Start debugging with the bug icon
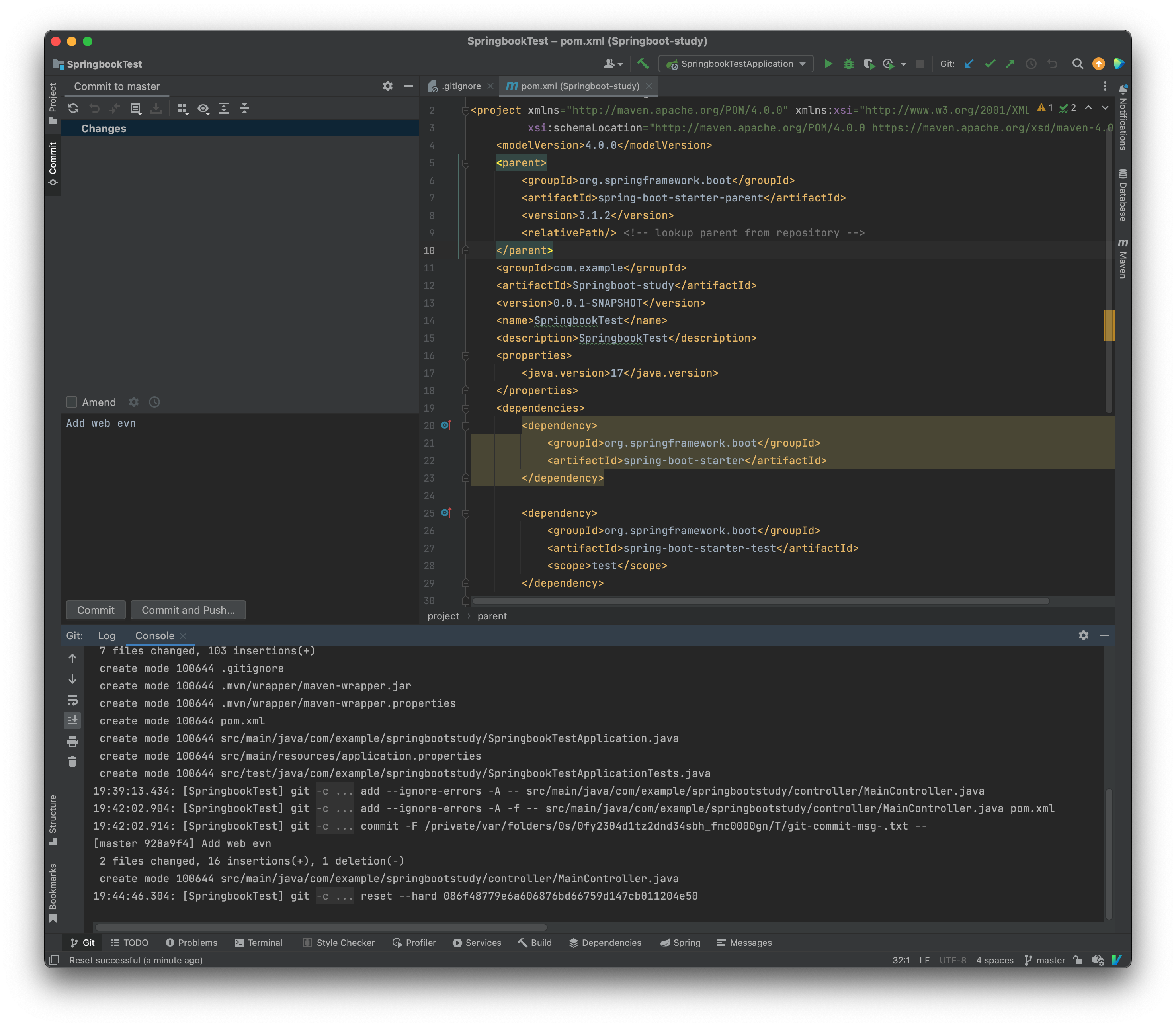The width and height of the screenshot is (1176, 1027). click(x=848, y=64)
